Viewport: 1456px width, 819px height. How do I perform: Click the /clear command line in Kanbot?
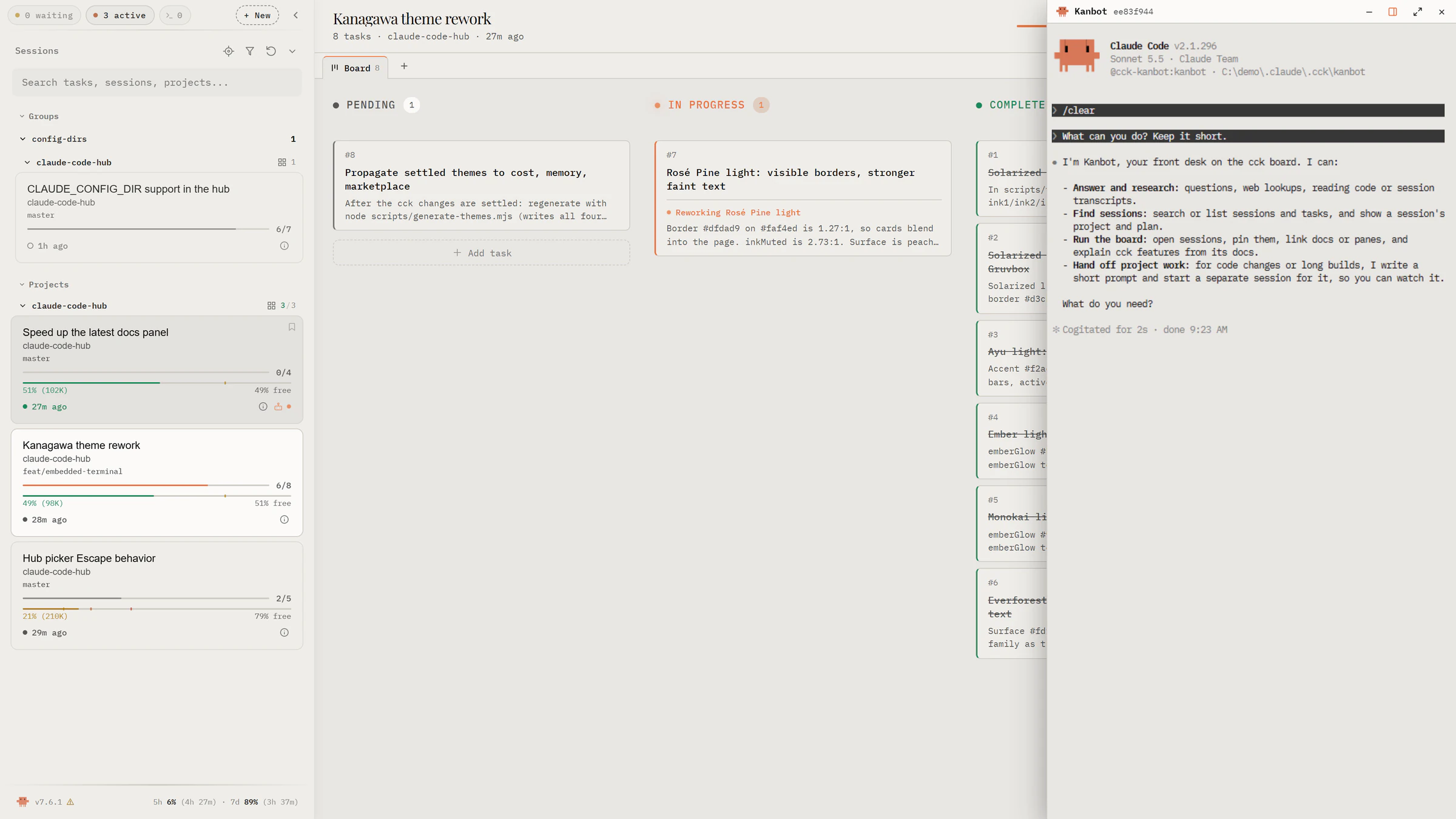(1248, 110)
